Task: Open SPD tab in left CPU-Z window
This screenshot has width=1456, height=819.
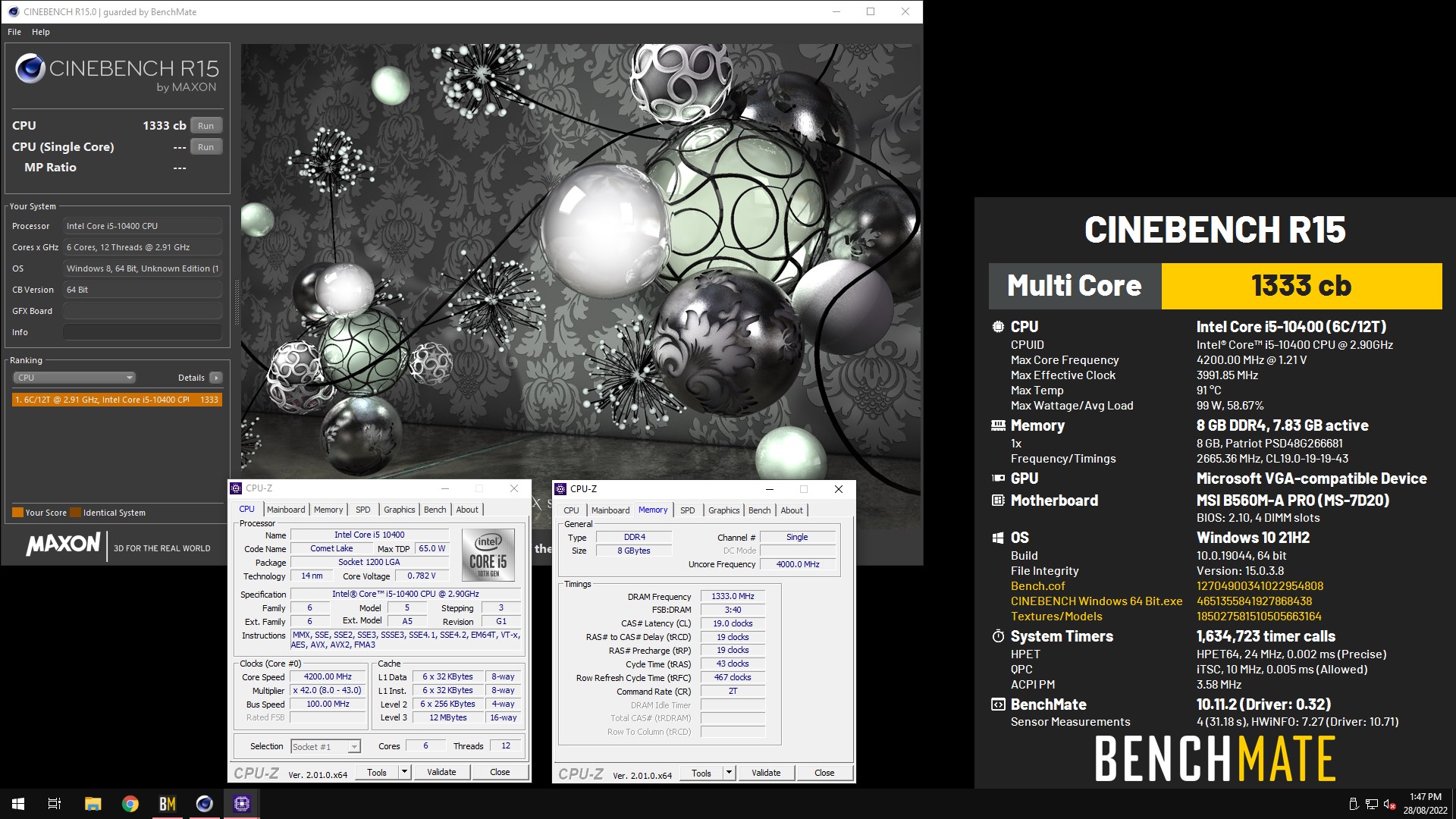Action: pos(363,510)
